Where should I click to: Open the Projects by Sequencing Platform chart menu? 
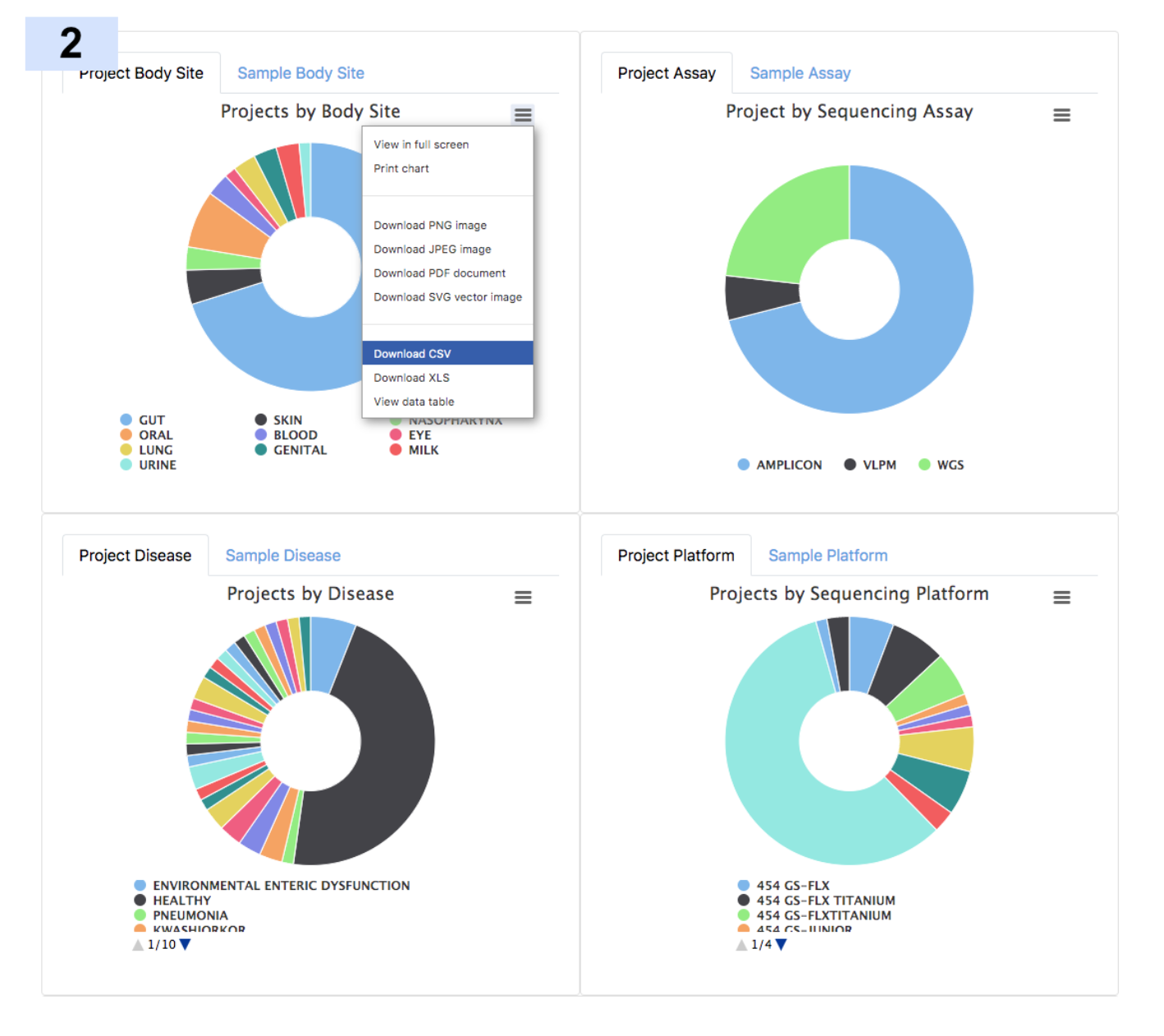1061,598
